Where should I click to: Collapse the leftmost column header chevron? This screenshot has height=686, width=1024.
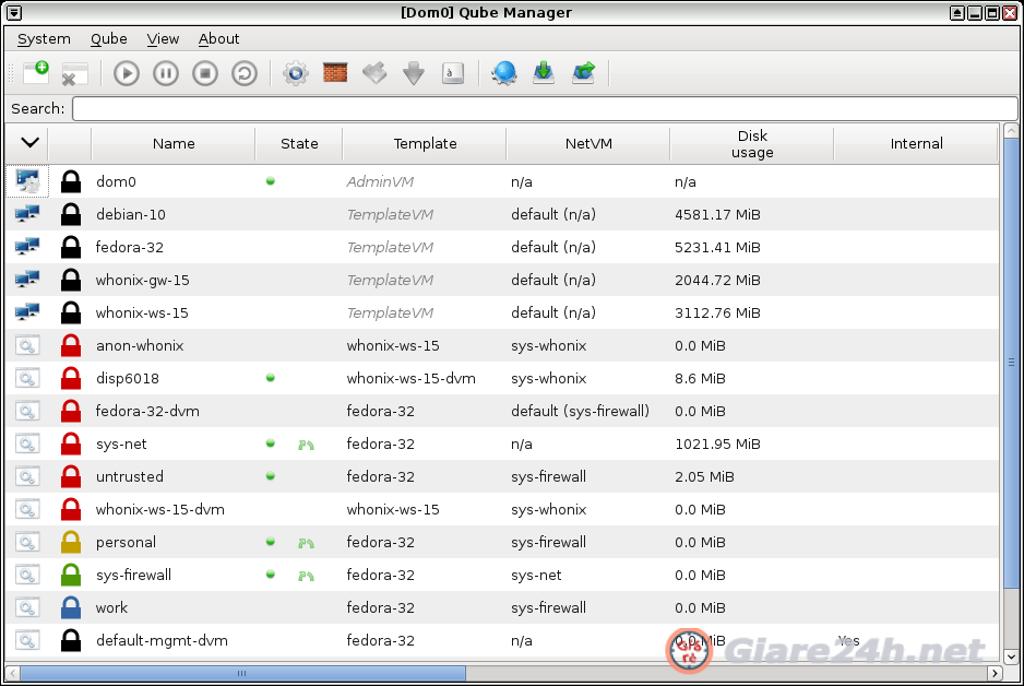tap(29, 143)
